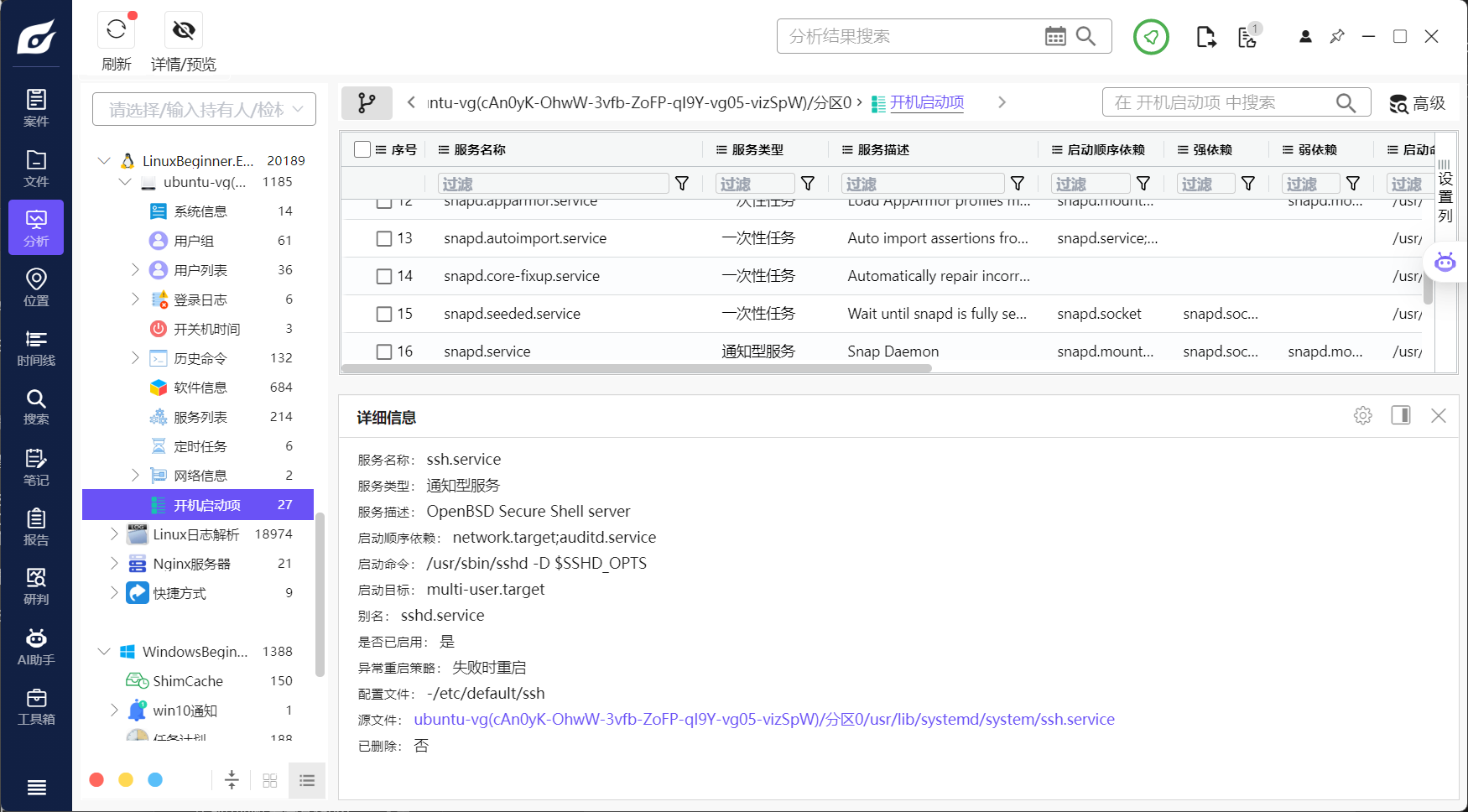Screen dimensions: 1468x812
Task: Click the yellow color tag dot
Action: pos(126,780)
